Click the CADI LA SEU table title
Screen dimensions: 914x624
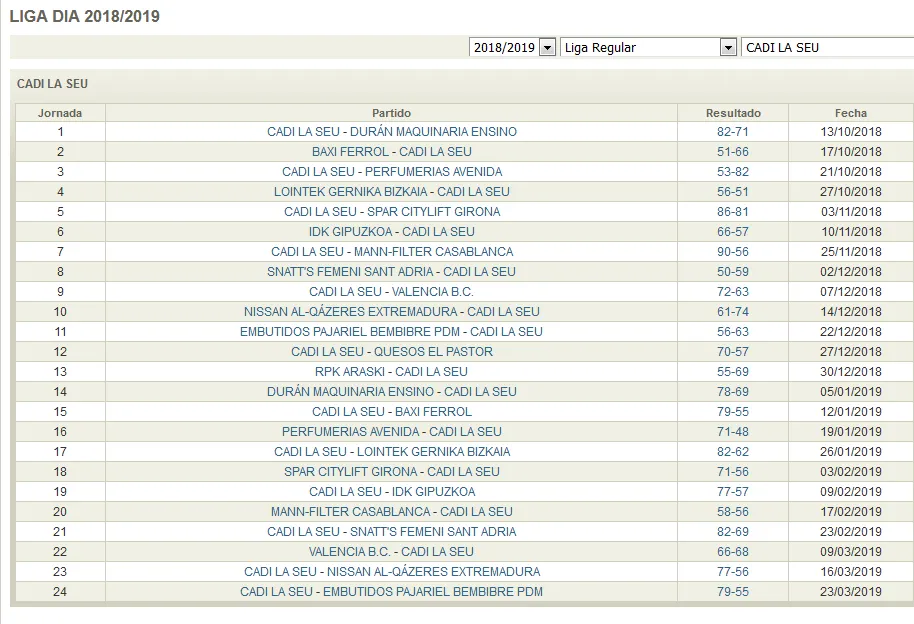point(52,84)
